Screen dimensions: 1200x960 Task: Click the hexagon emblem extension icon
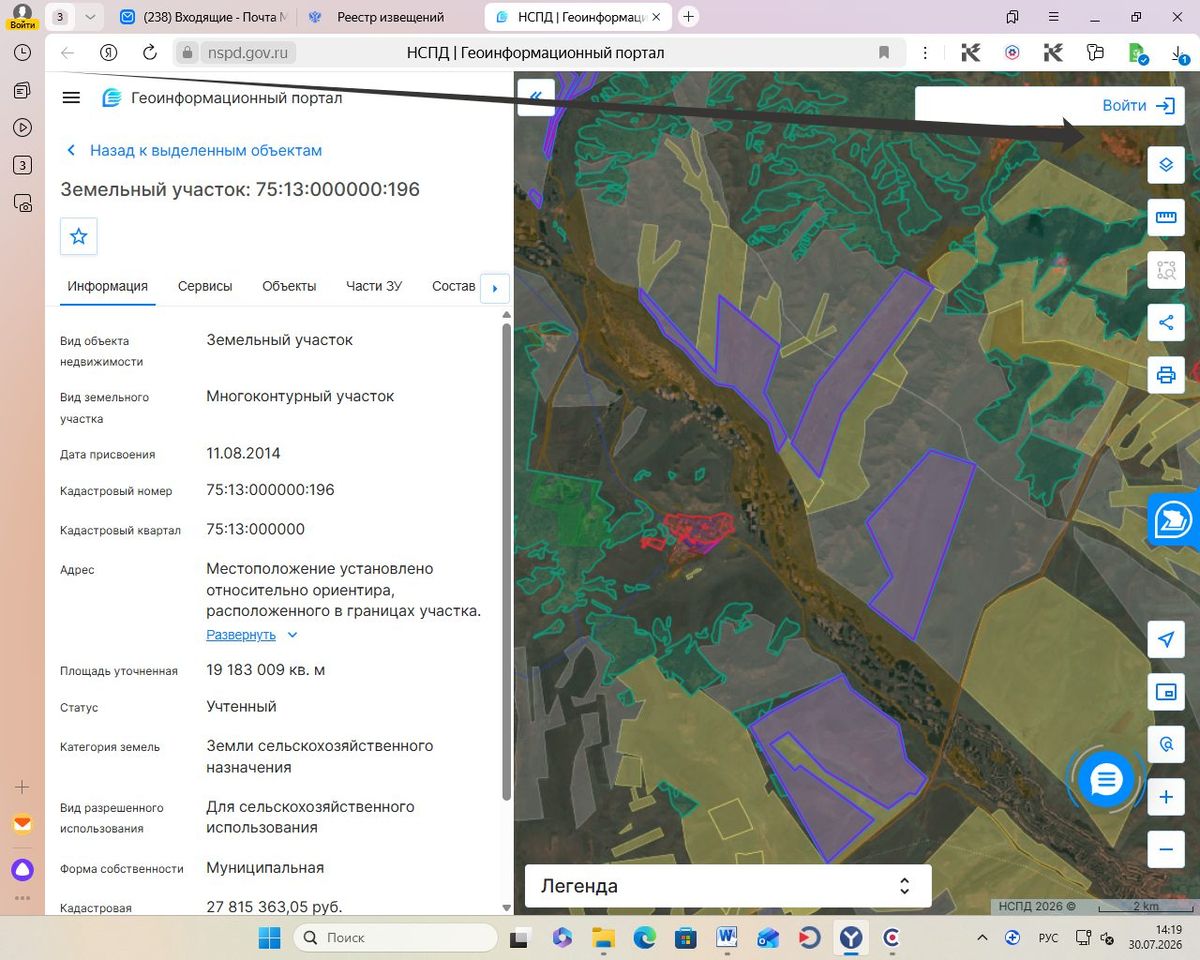click(1012, 53)
